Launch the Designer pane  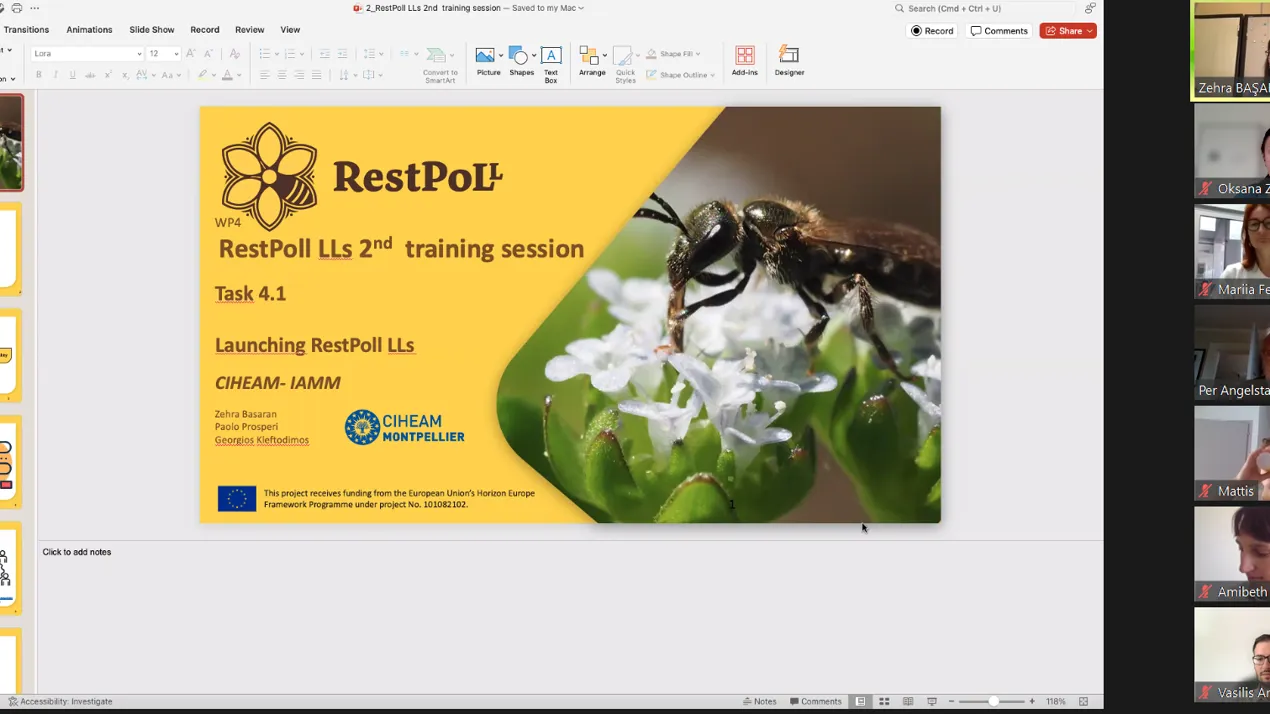click(789, 62)
